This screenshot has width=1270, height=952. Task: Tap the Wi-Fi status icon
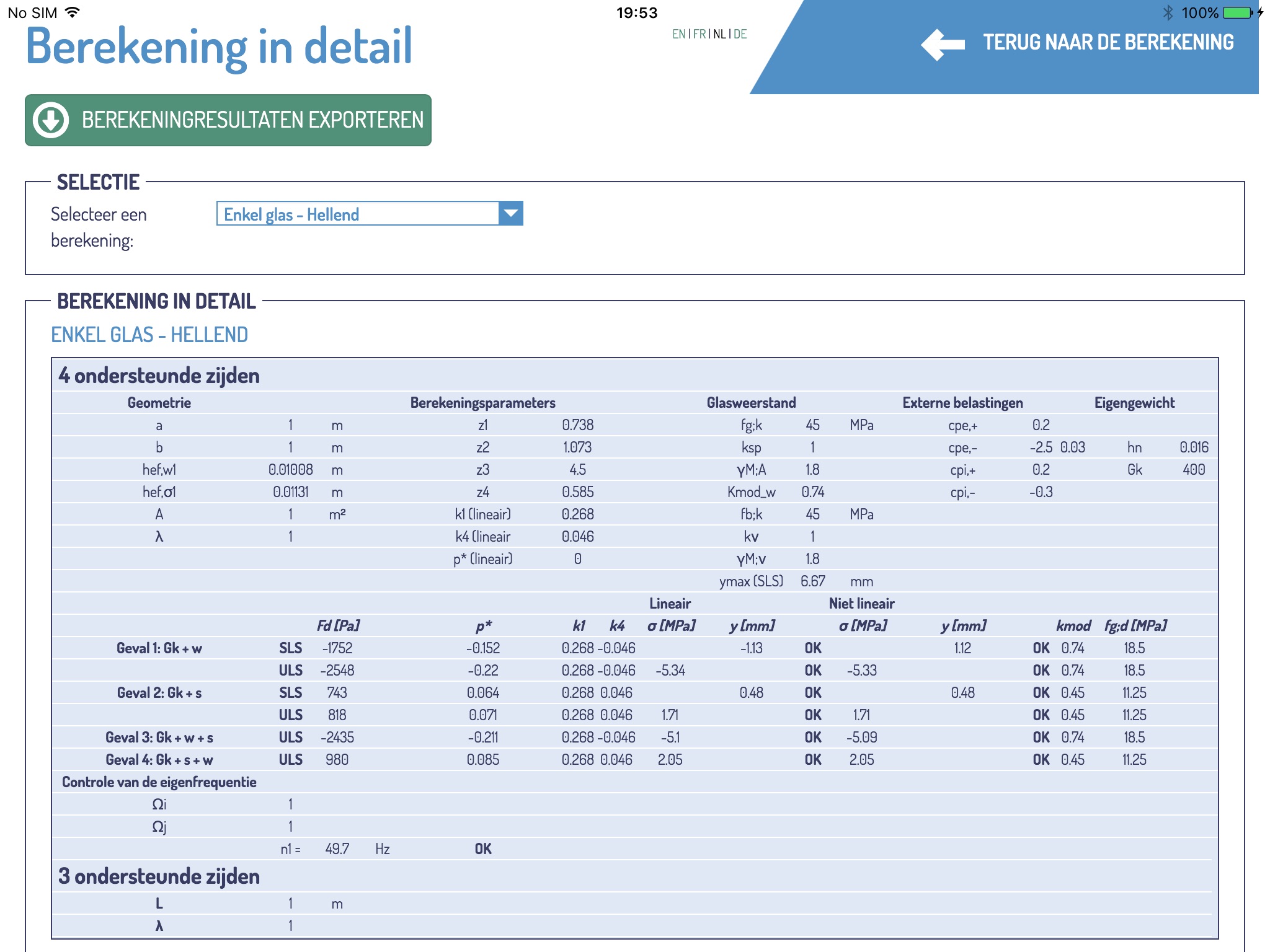73,12
